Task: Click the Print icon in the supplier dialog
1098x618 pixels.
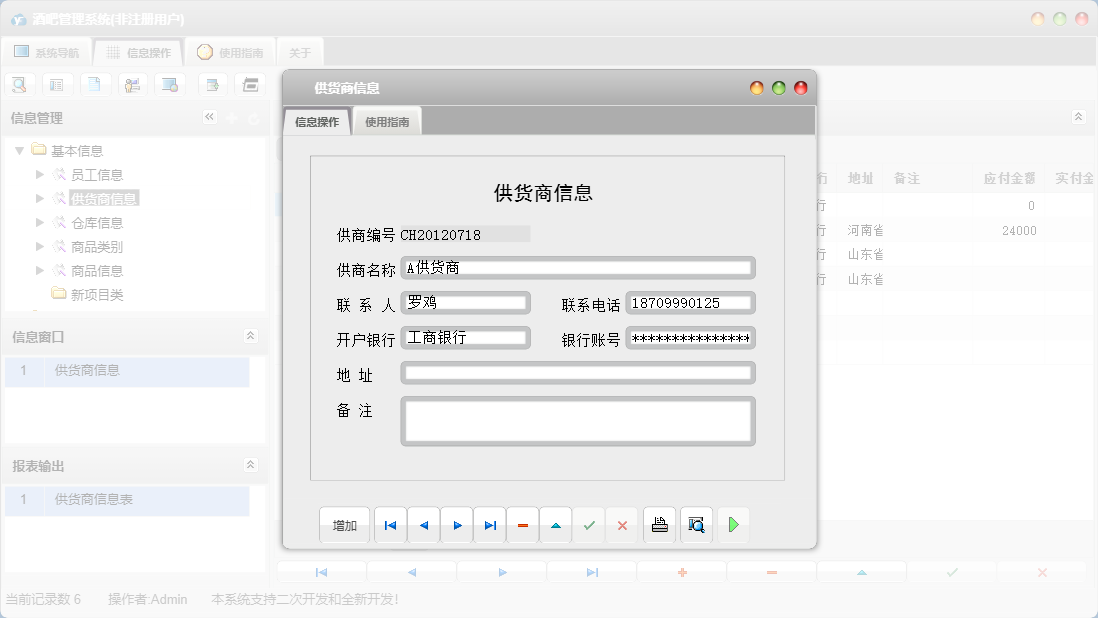Action: [x=659, y=525]
